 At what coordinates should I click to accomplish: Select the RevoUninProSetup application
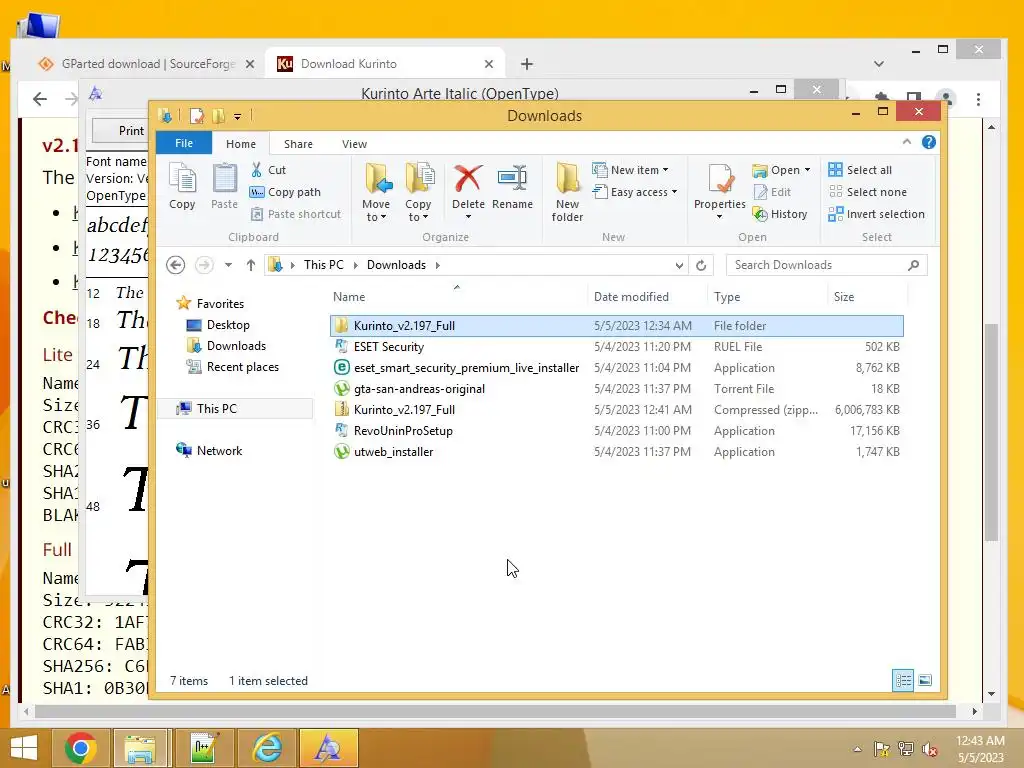point(616,430)
